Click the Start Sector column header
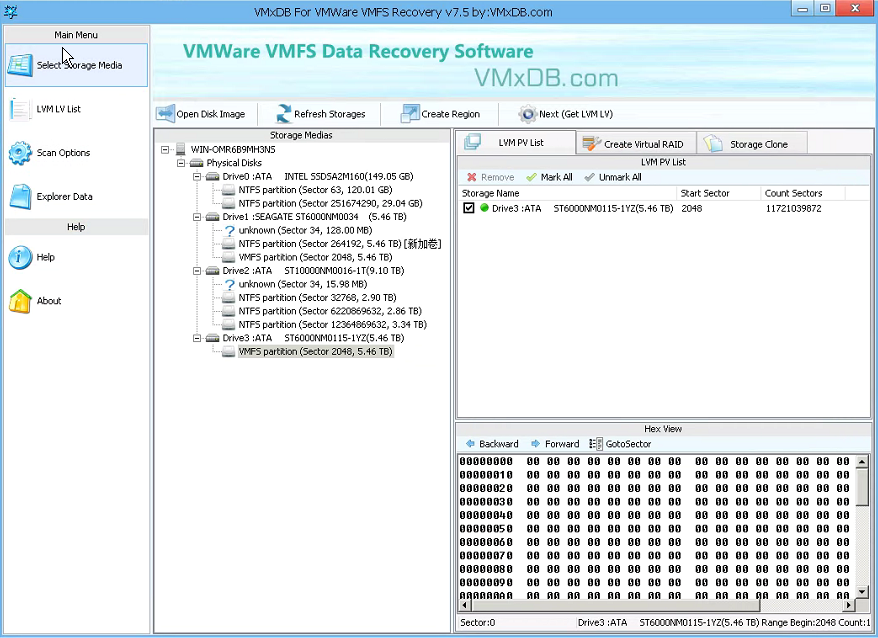Image resolution: width=878 pixels, height=638 pixels. [x=718, y=193]
